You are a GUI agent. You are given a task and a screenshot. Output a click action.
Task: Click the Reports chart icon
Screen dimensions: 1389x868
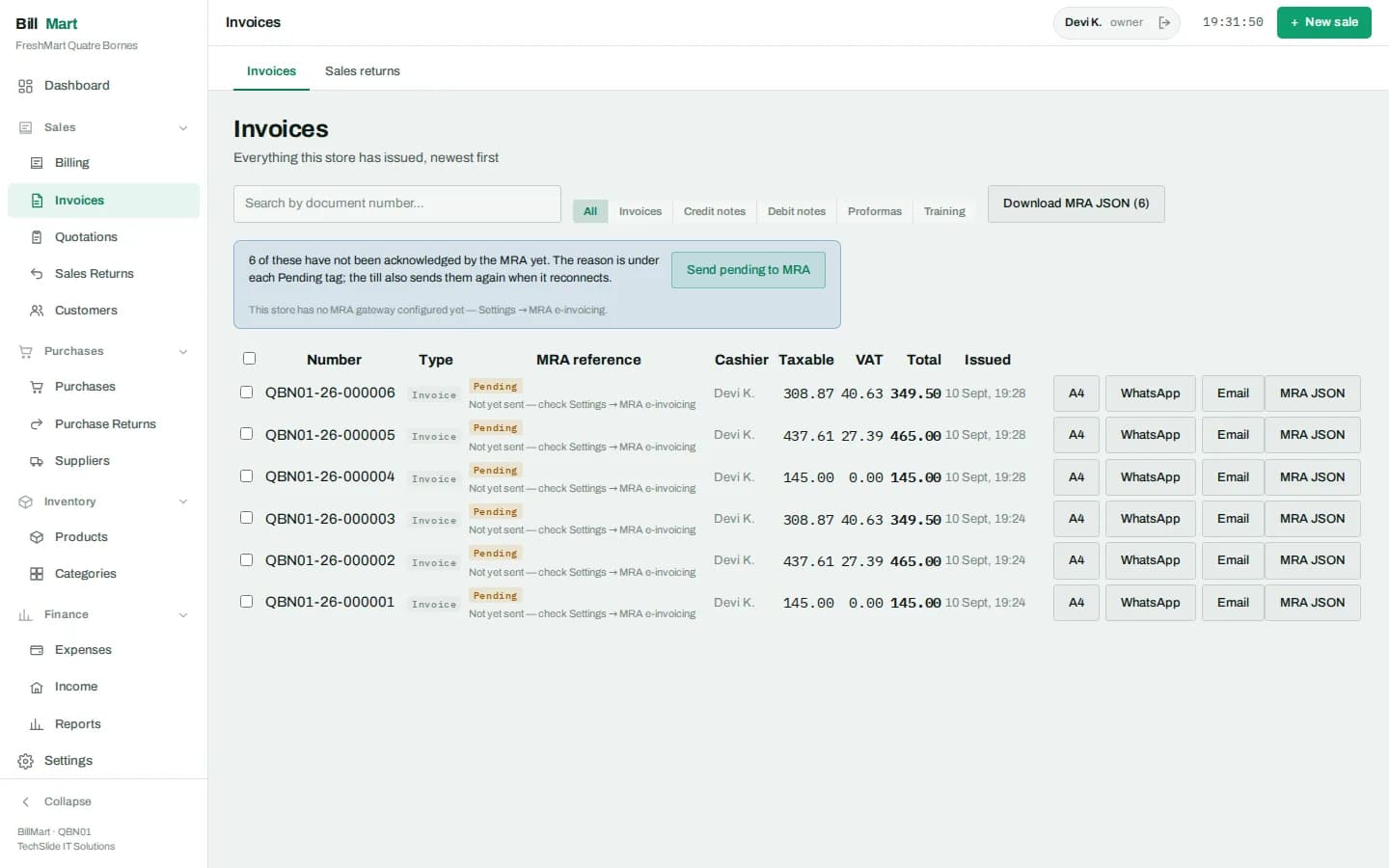click(x=37, y=724)
